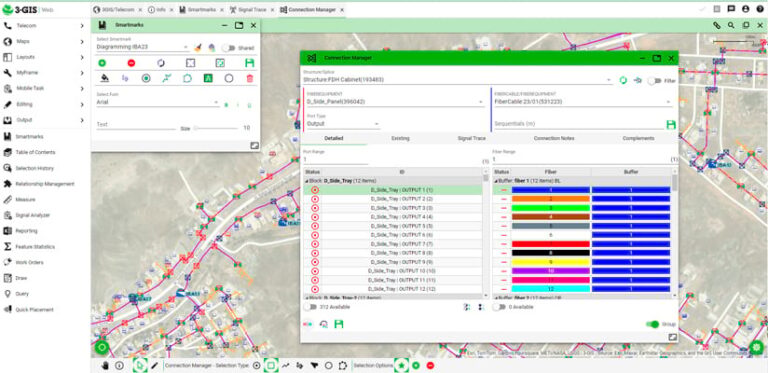Collapse the Block D_Side_Tray group

click(306, 181)
